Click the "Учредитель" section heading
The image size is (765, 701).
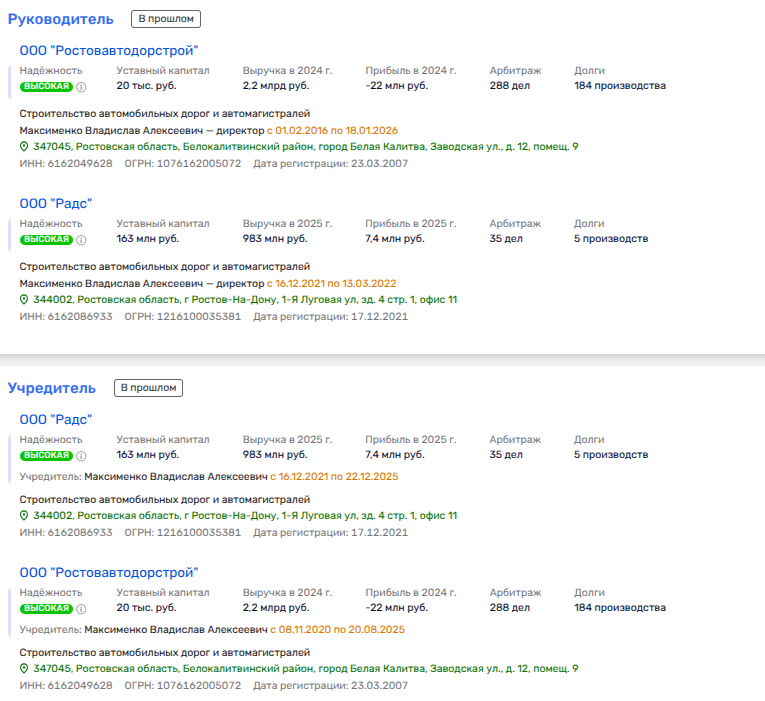pos(52,388)
